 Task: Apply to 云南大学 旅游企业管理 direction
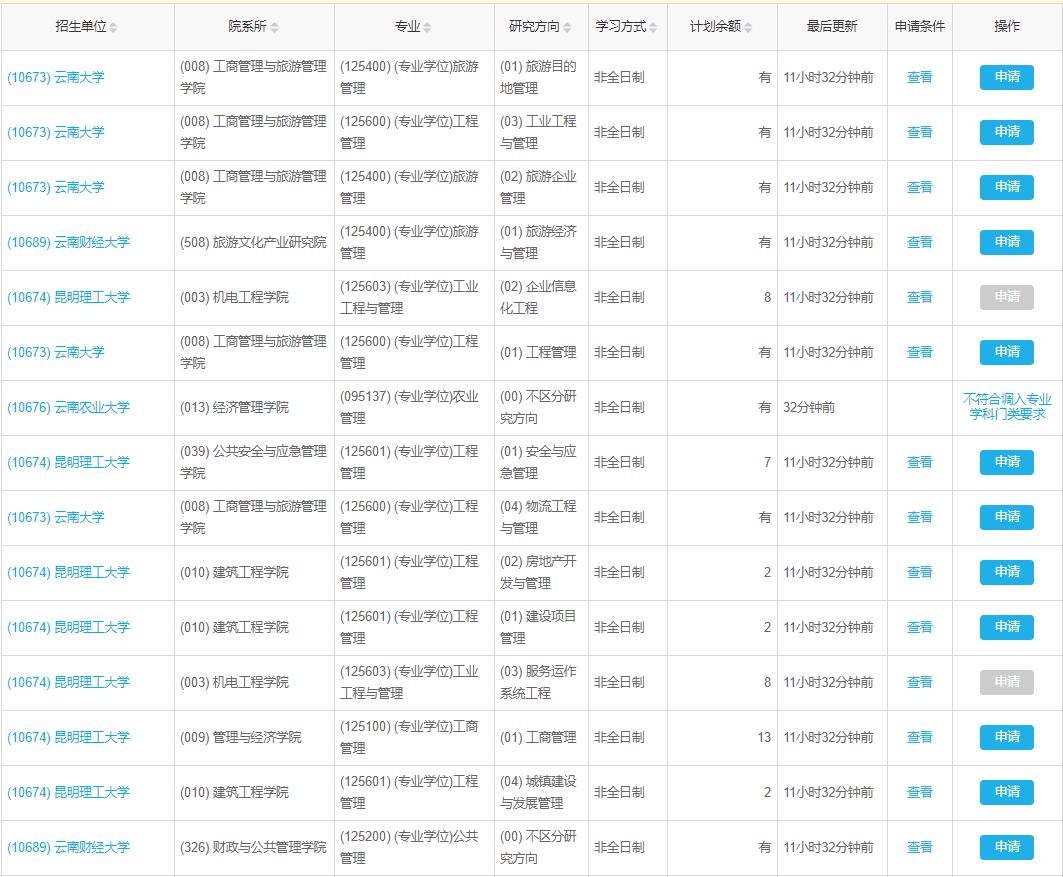1006,187
